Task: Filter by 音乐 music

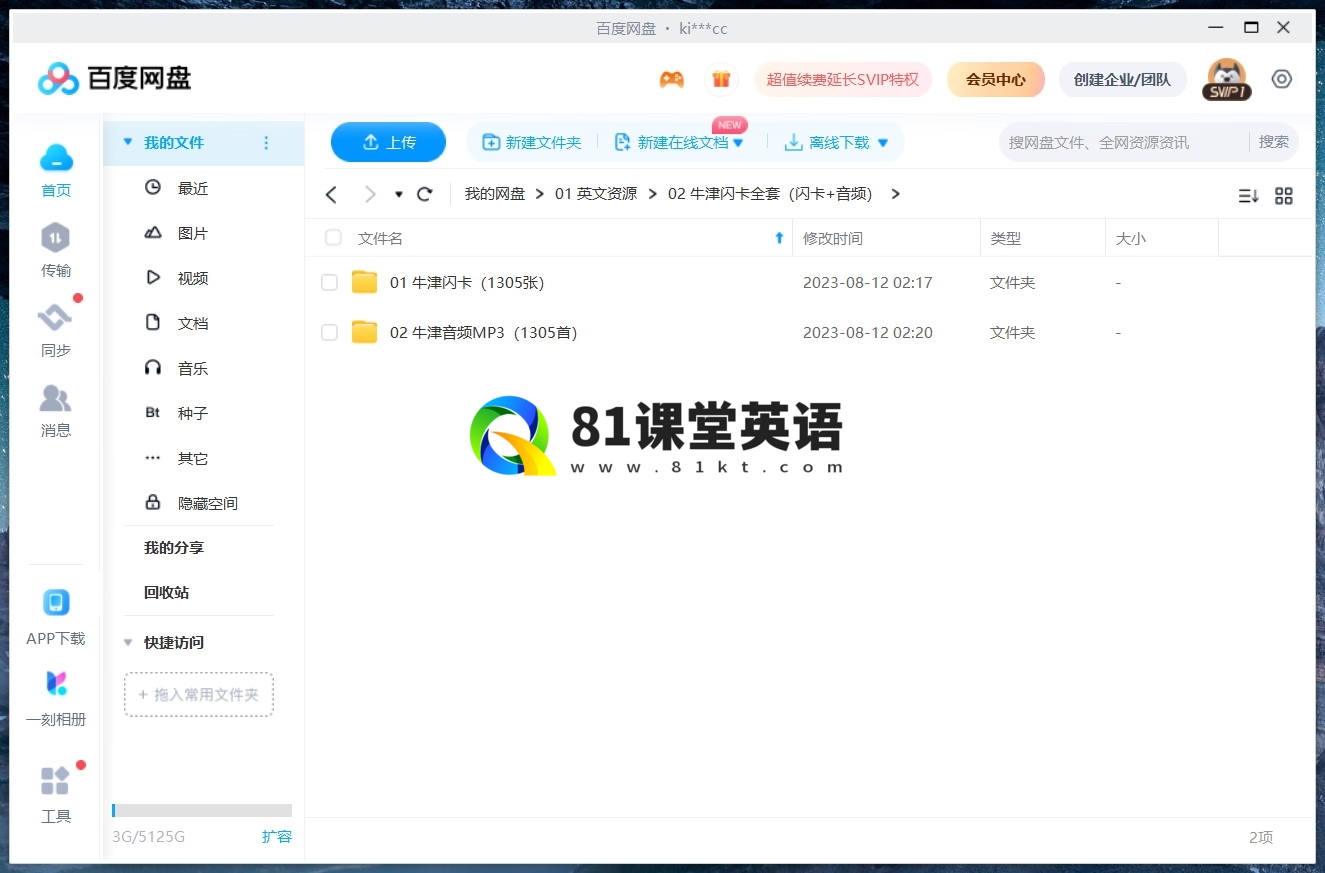Action: 193,368
